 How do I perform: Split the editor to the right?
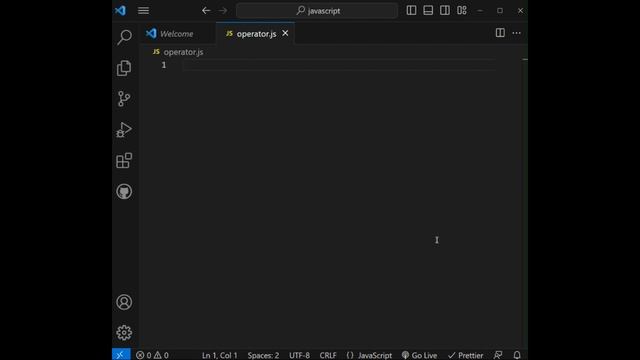500,33
